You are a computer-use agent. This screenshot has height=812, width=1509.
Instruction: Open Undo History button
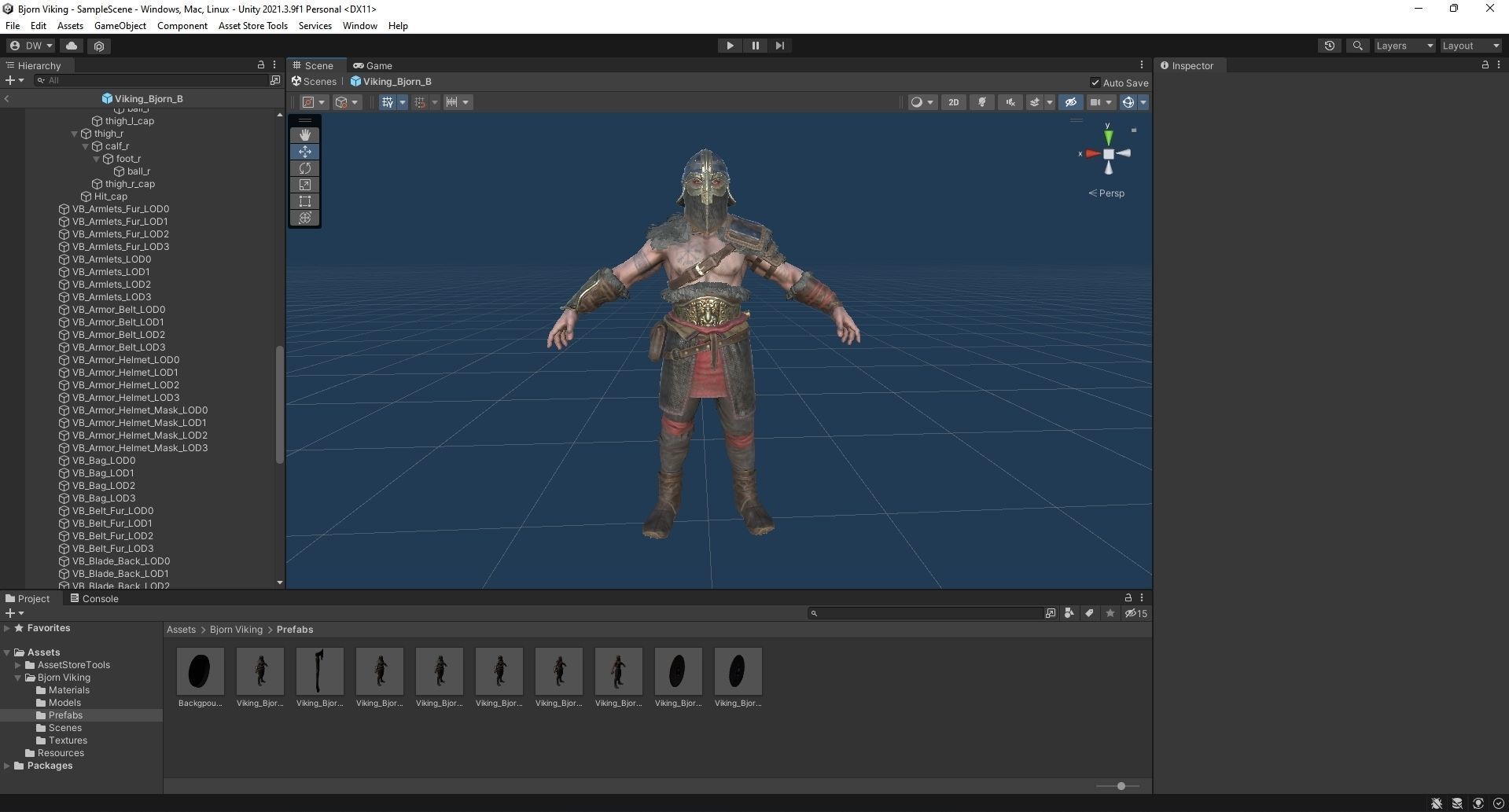click(x=1330, y=46)
